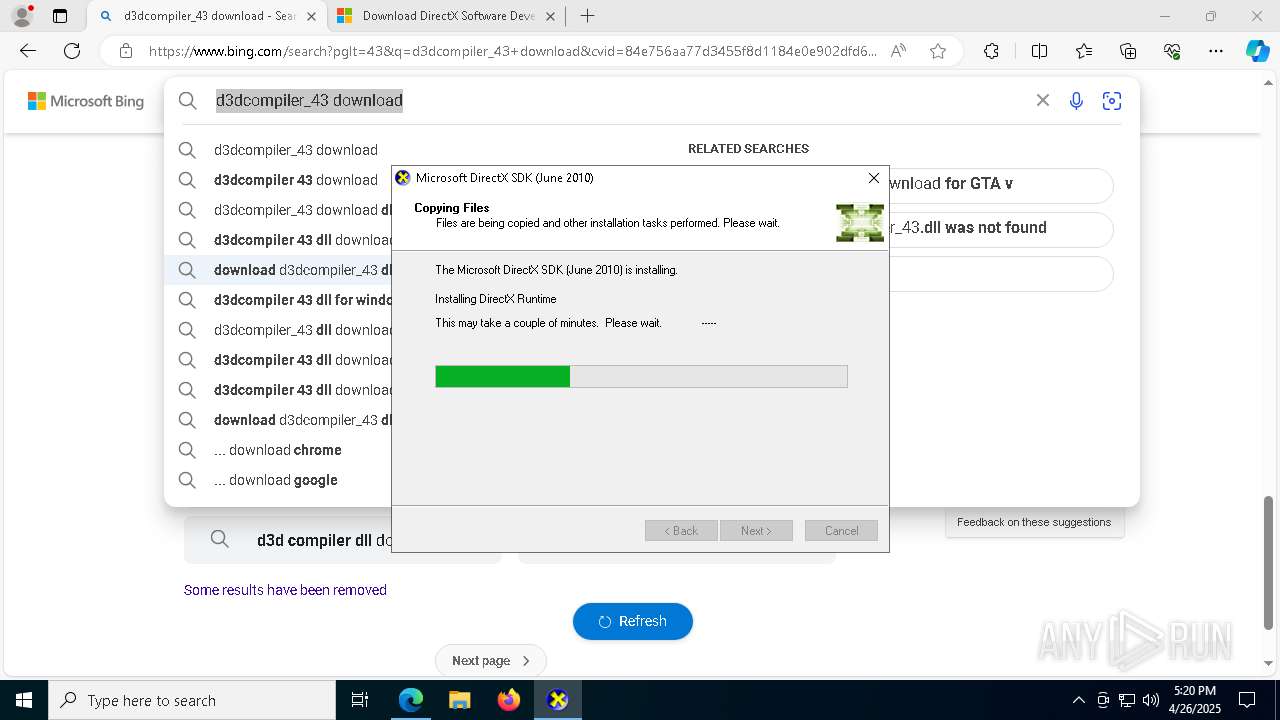This screenshot has width=1280, height=720.
Task: Click Bing search magnifier icon
Action: point(188,100)
